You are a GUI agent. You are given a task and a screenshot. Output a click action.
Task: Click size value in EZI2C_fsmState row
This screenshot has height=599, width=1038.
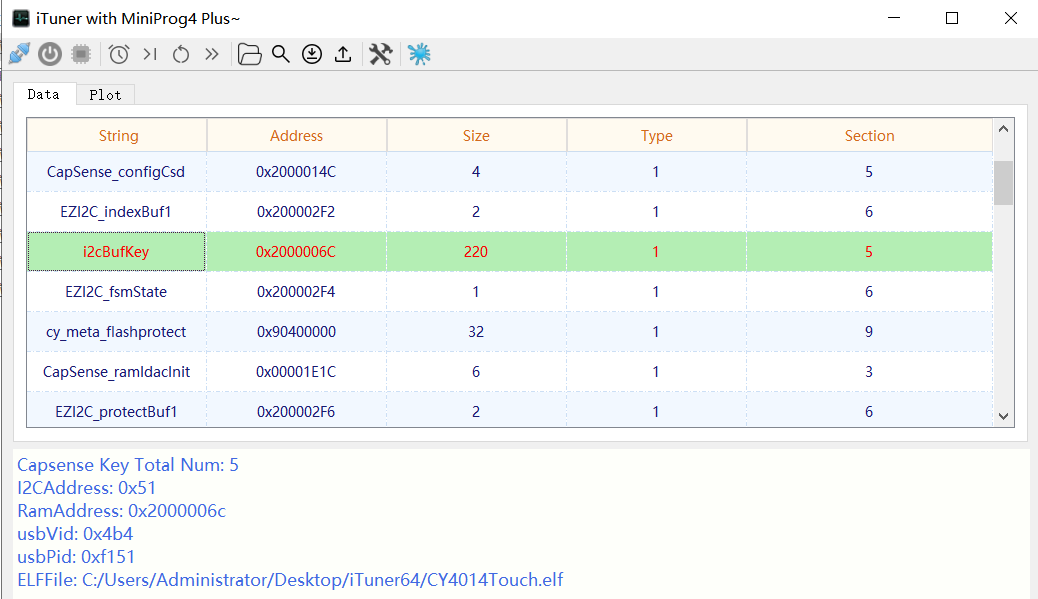(x=477, y=292)
